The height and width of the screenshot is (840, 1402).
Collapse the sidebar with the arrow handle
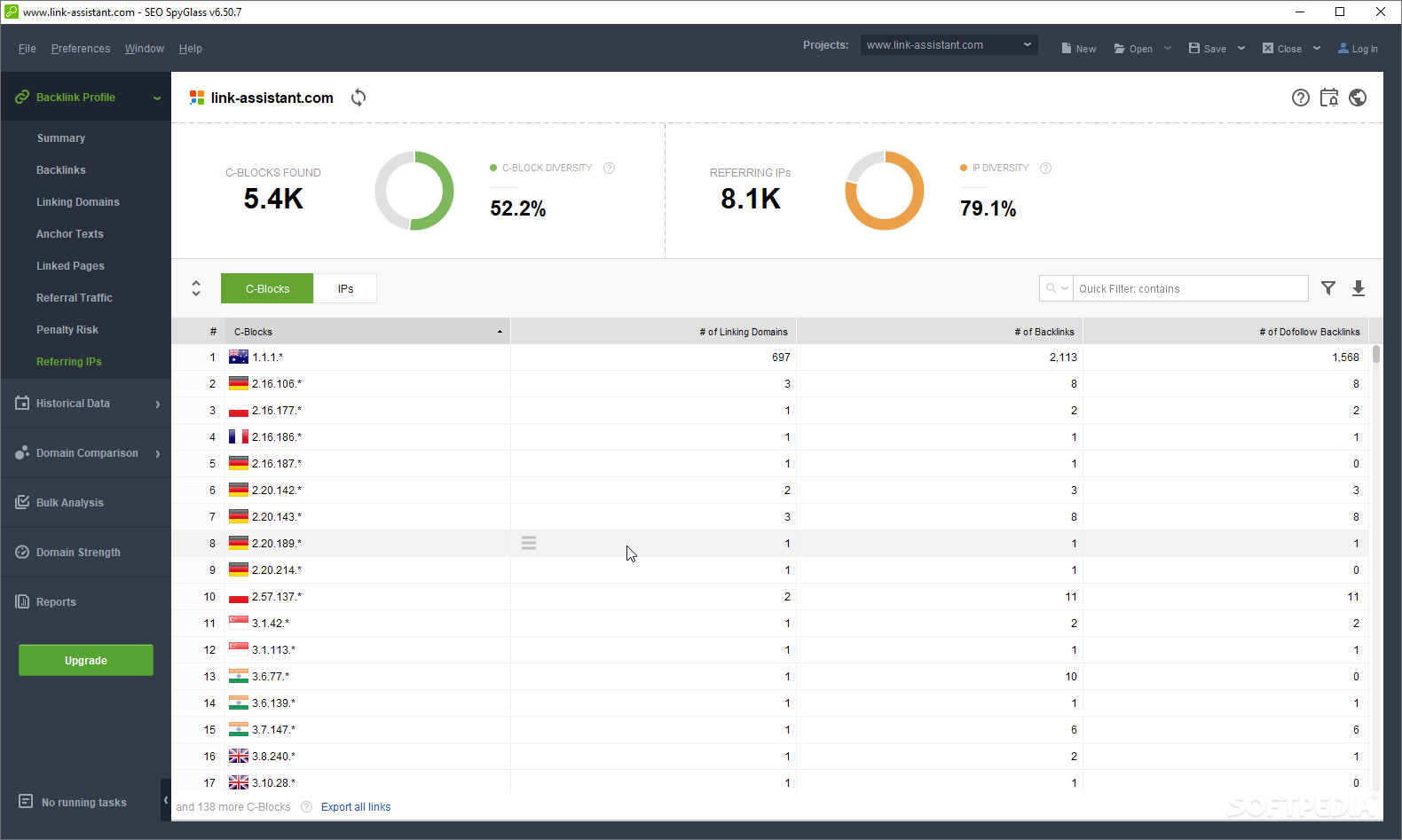click(x=166, y=800)
